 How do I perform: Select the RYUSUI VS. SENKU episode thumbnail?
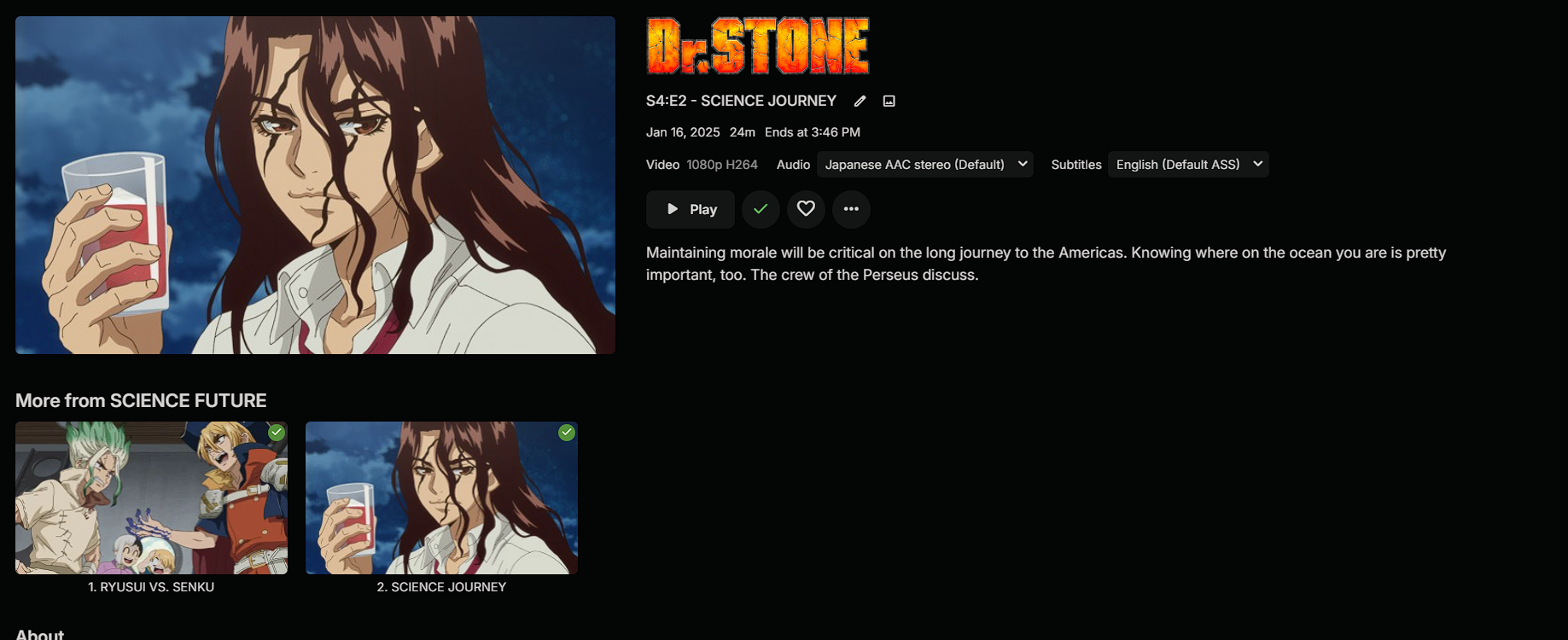pos(151,497)
